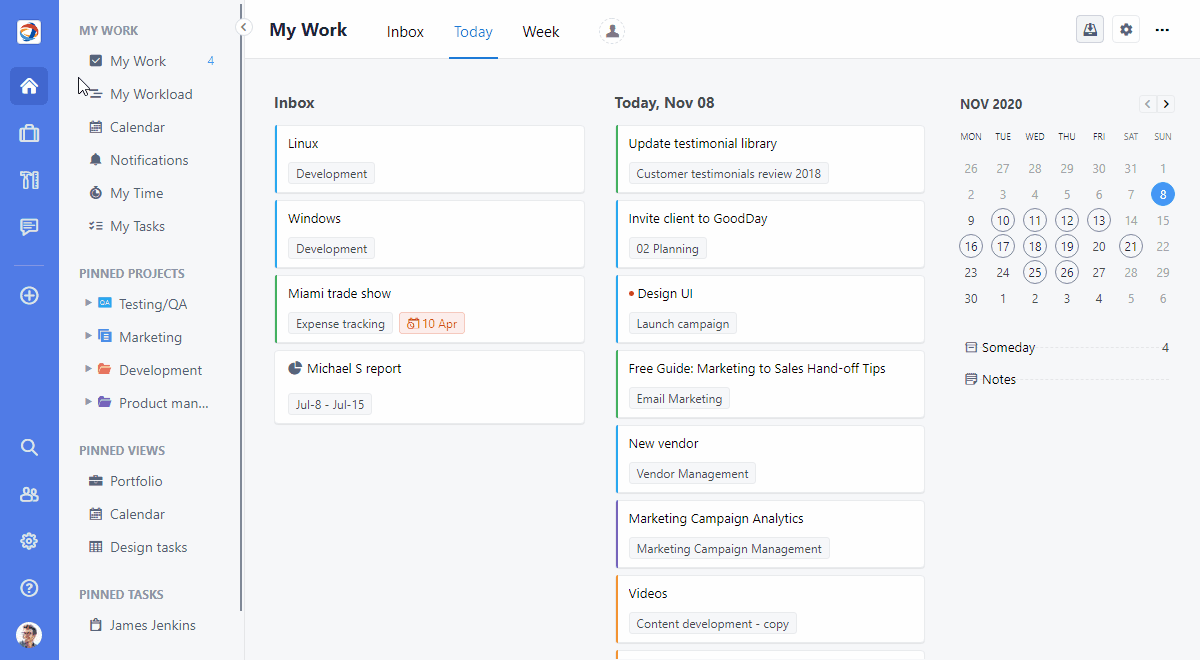Open the Notifications sidebar item
The height and width of the screenshot is (660, 1200).
(x=149, y=160)
